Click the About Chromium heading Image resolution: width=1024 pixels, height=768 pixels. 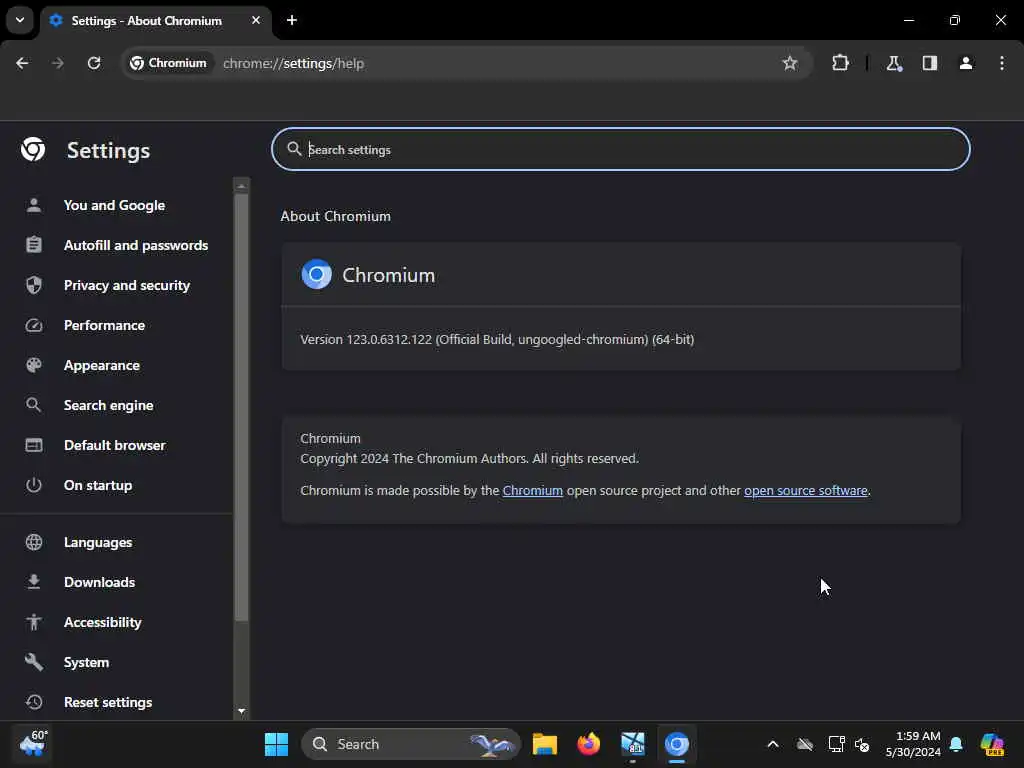(336, 216)
